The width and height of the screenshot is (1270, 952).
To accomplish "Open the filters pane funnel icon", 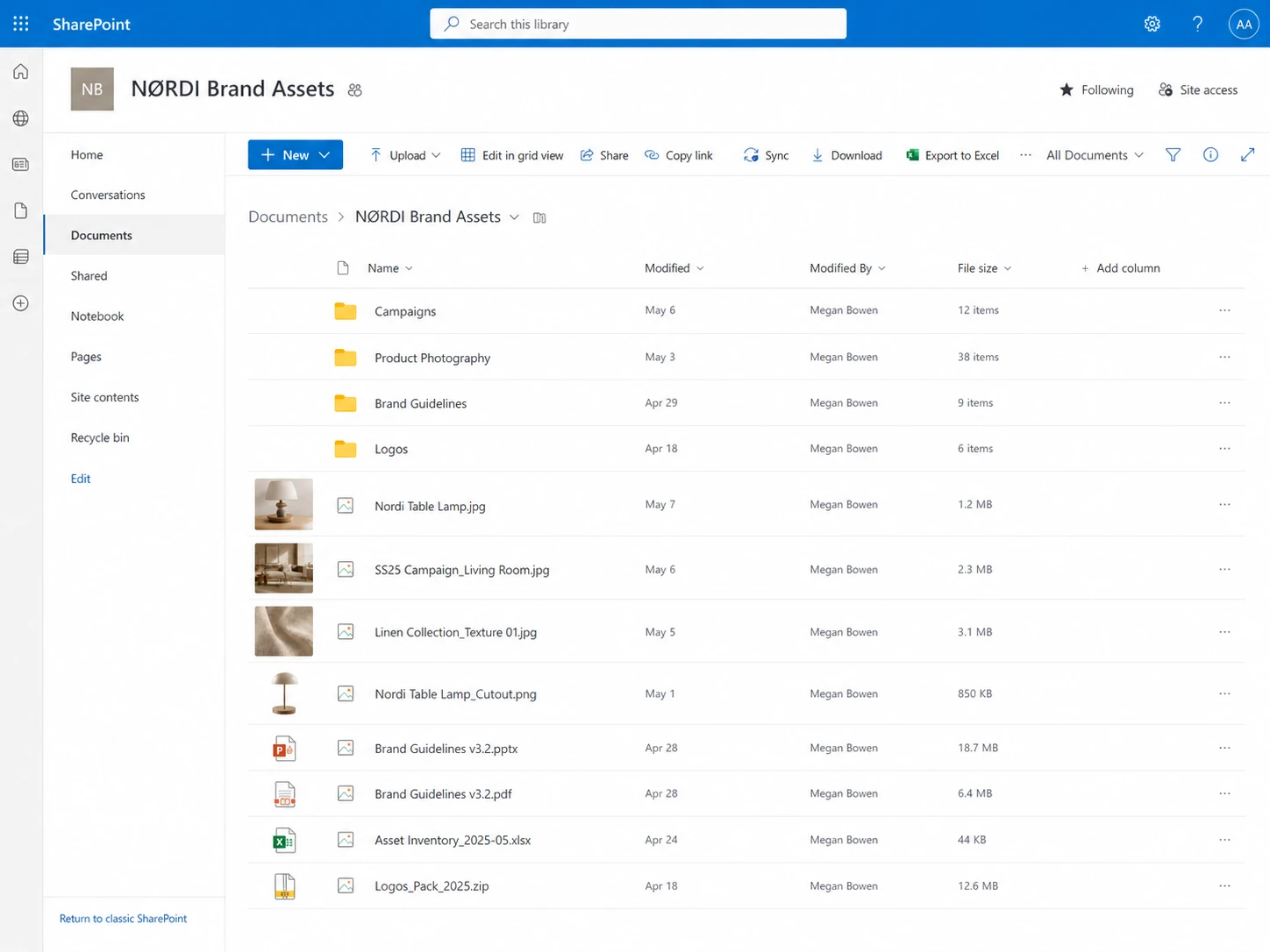I will (1173, 155).
